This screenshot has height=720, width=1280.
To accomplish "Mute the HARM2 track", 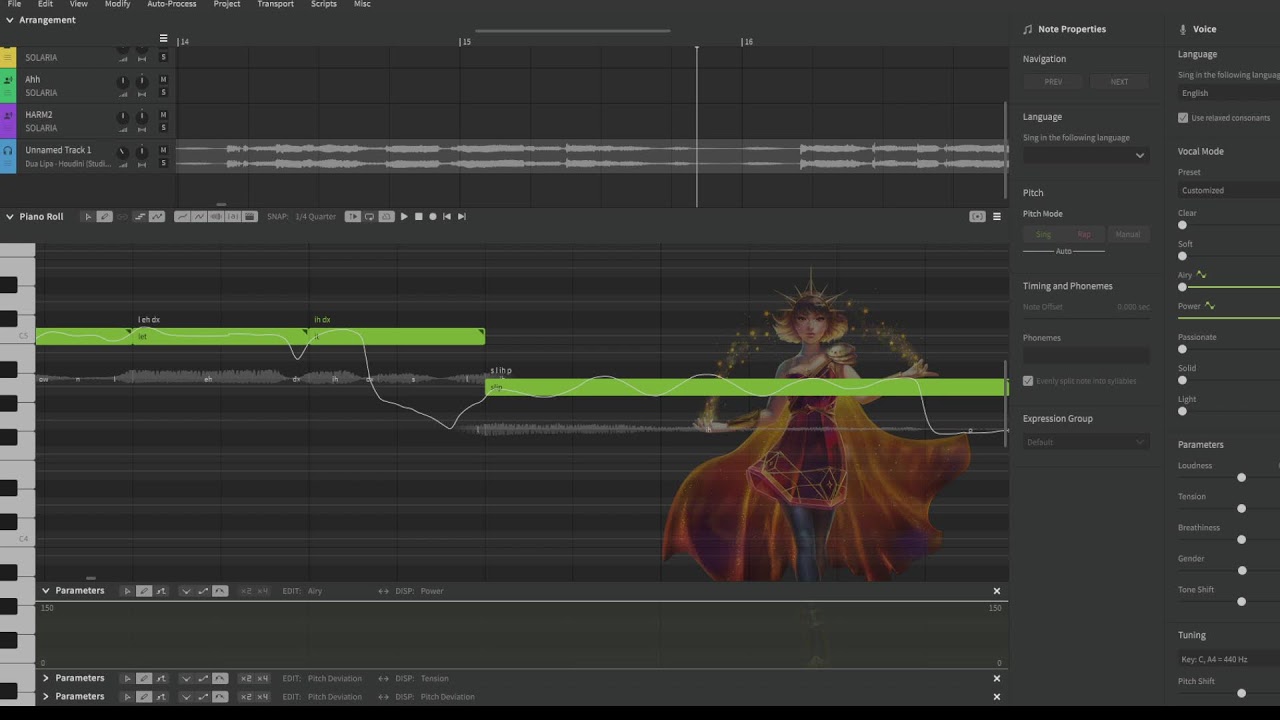I will (163, 115).
